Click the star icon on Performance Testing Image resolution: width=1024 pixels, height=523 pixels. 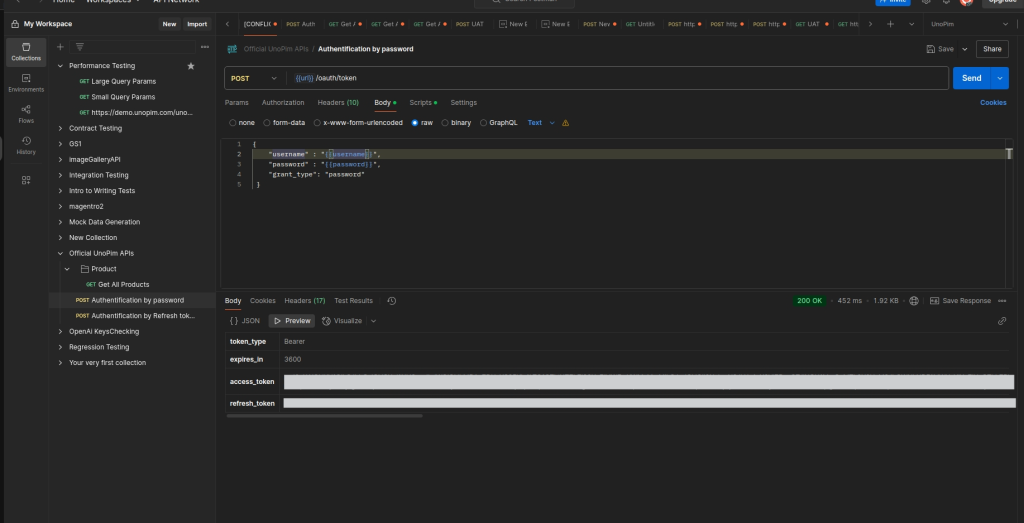click(x=191, y=66)
